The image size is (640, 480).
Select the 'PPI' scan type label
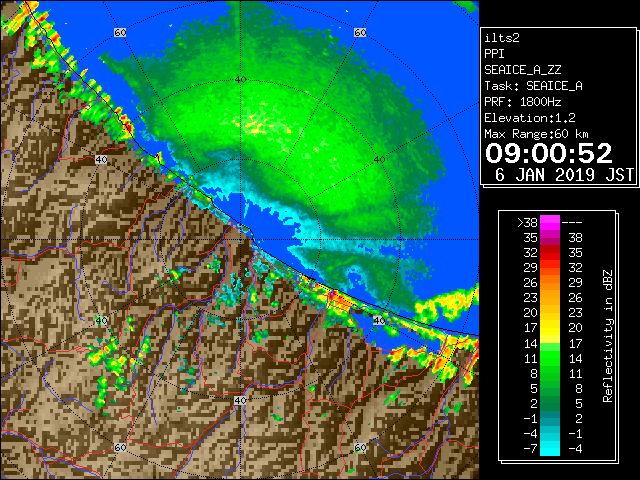(494, 54)
